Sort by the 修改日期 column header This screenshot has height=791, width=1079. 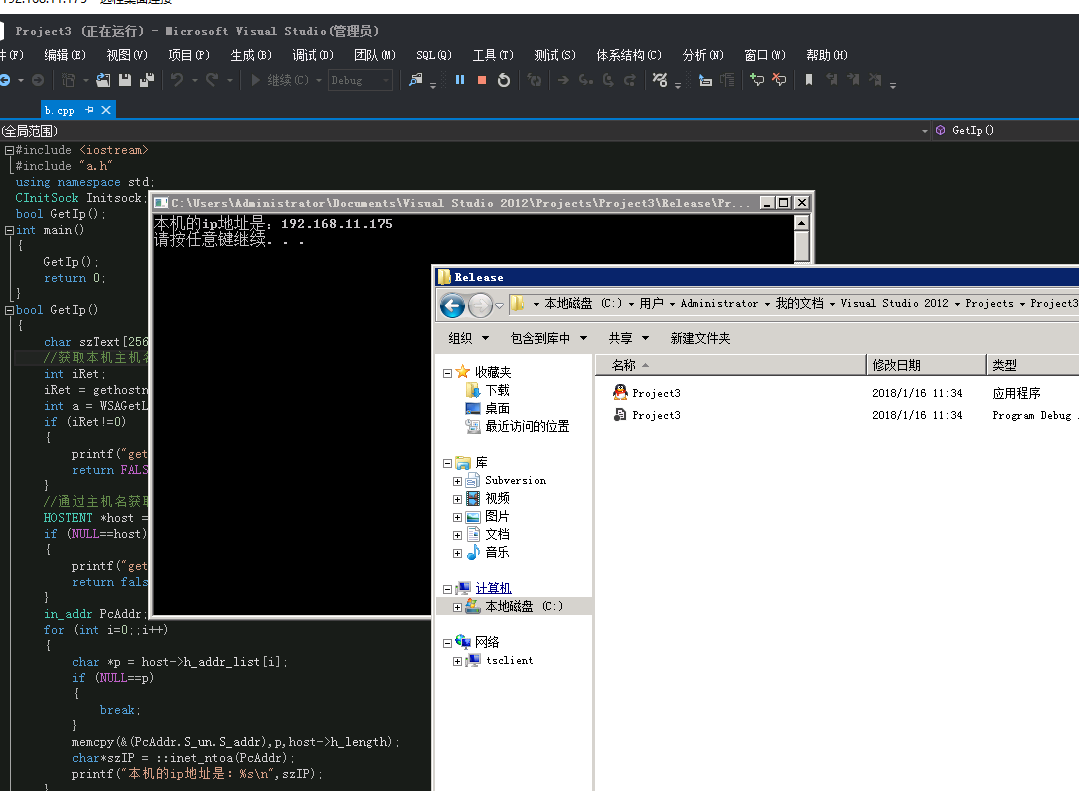tap(926, 365)
